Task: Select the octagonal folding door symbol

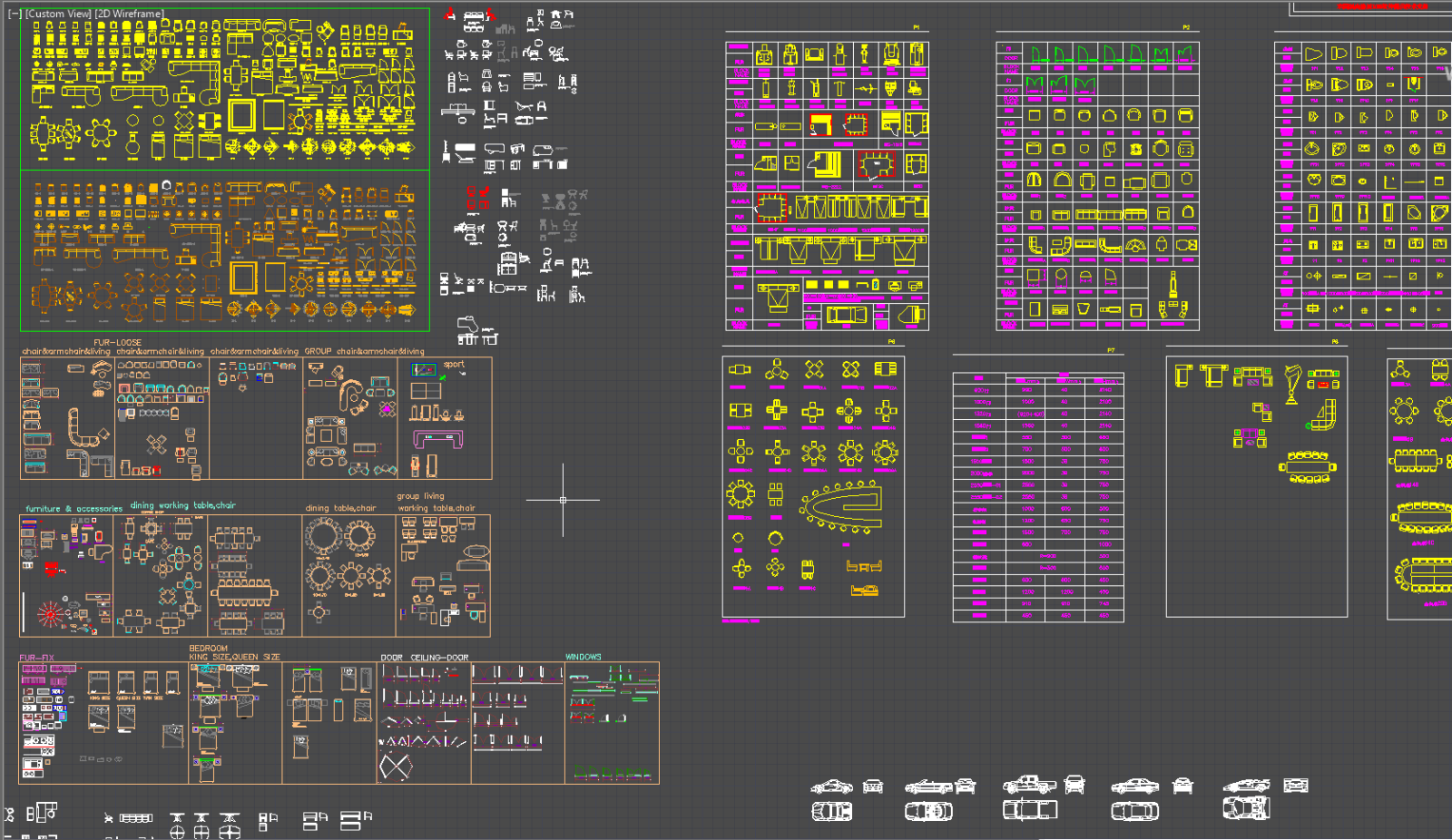Action: [x=396, y=767]
